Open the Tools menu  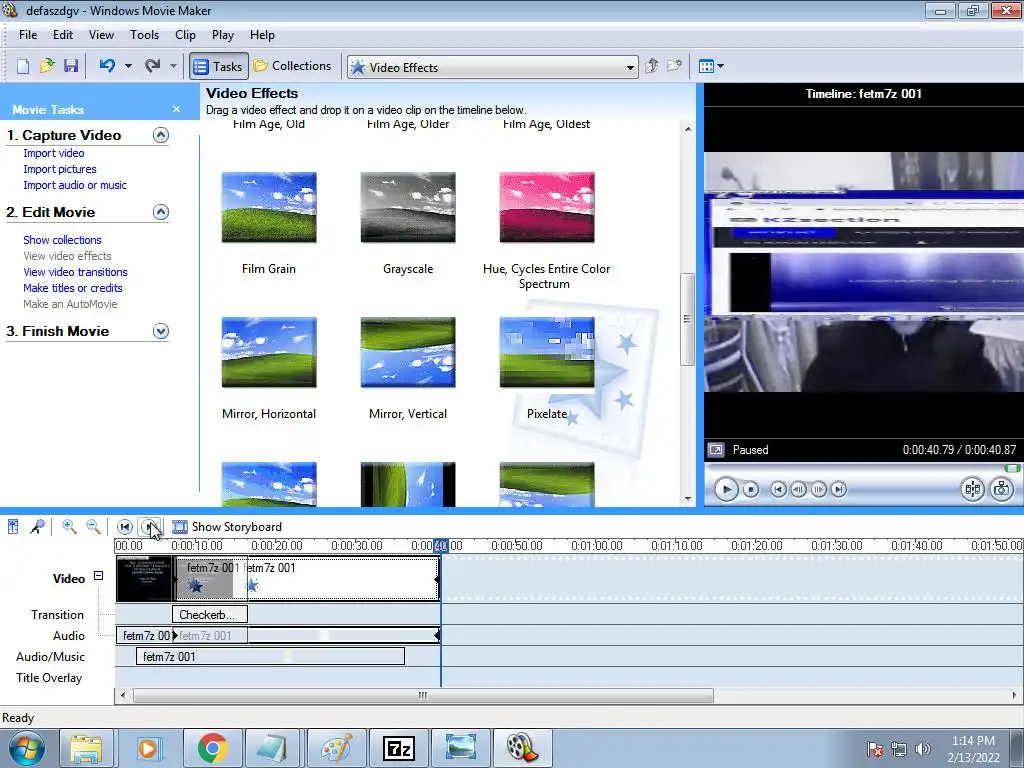[x=144, y=35]
